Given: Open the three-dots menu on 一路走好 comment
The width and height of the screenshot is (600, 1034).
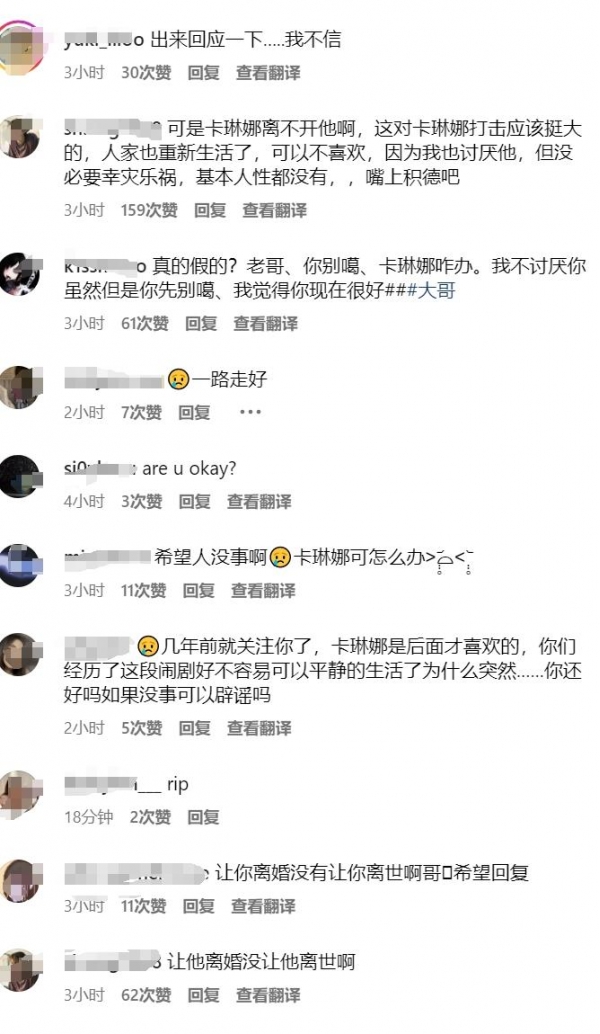Looking at the screenshot, I should click(251, 412).
